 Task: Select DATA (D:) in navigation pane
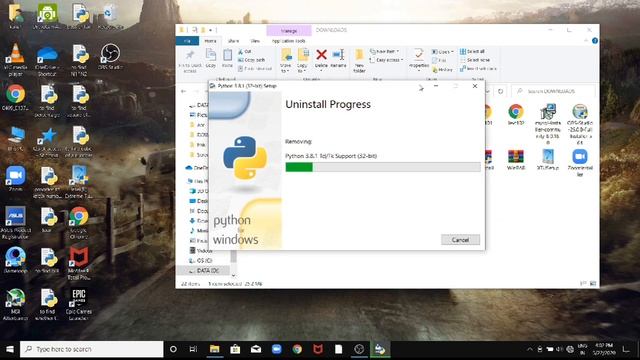203,270
